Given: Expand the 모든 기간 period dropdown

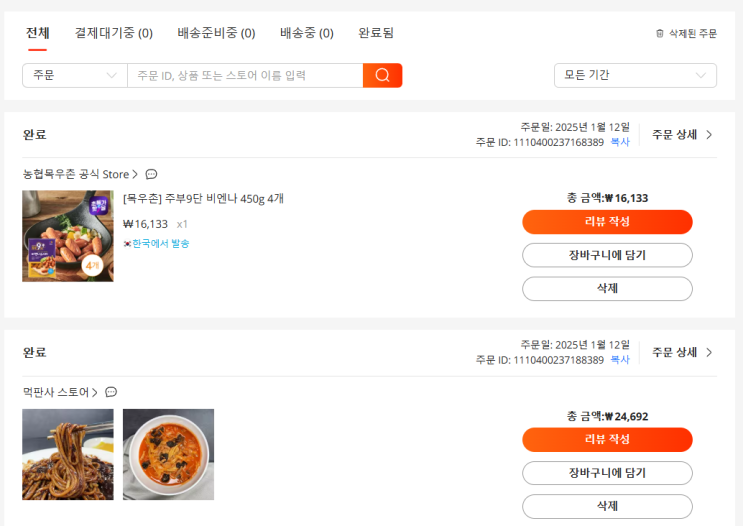Looking at the screenshot, I should click(x=635, y=75).
